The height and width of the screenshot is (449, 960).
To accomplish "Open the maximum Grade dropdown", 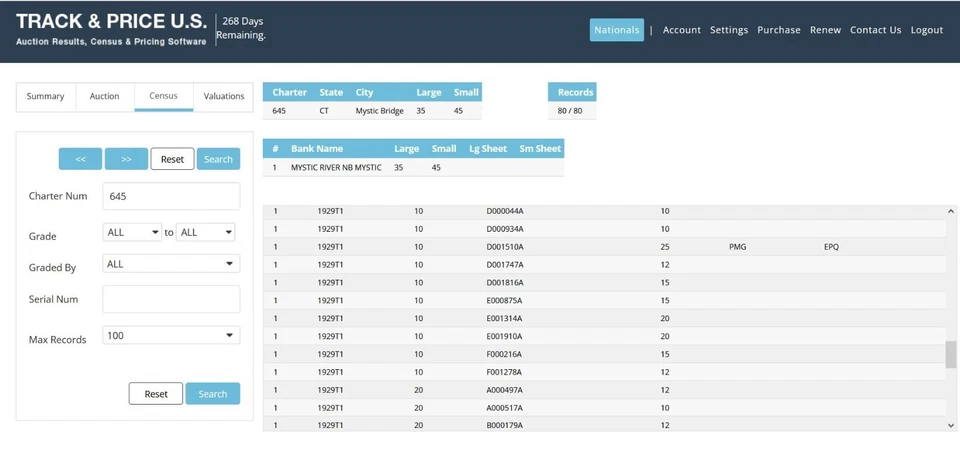I will coord(205,232).
